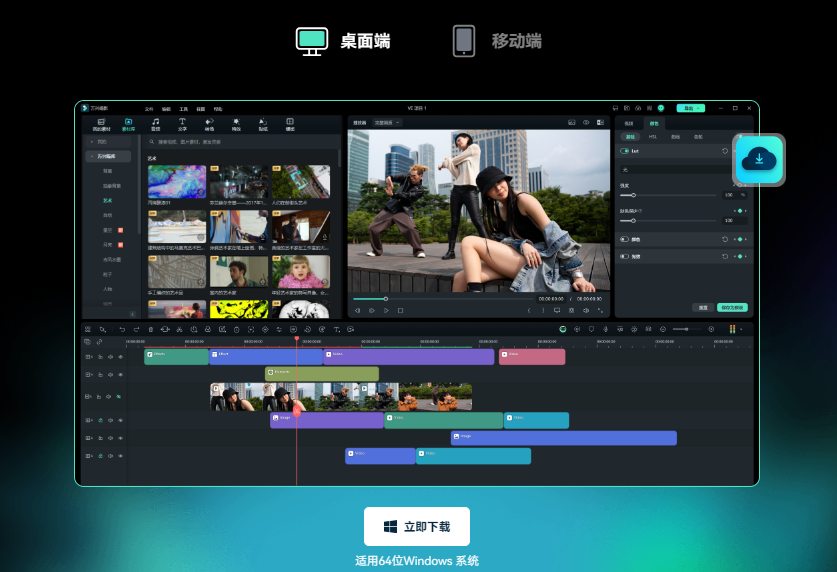Viewport: 837px width, 572px height.
Task: Click the media library search field
Action: (x=243, y=142)
